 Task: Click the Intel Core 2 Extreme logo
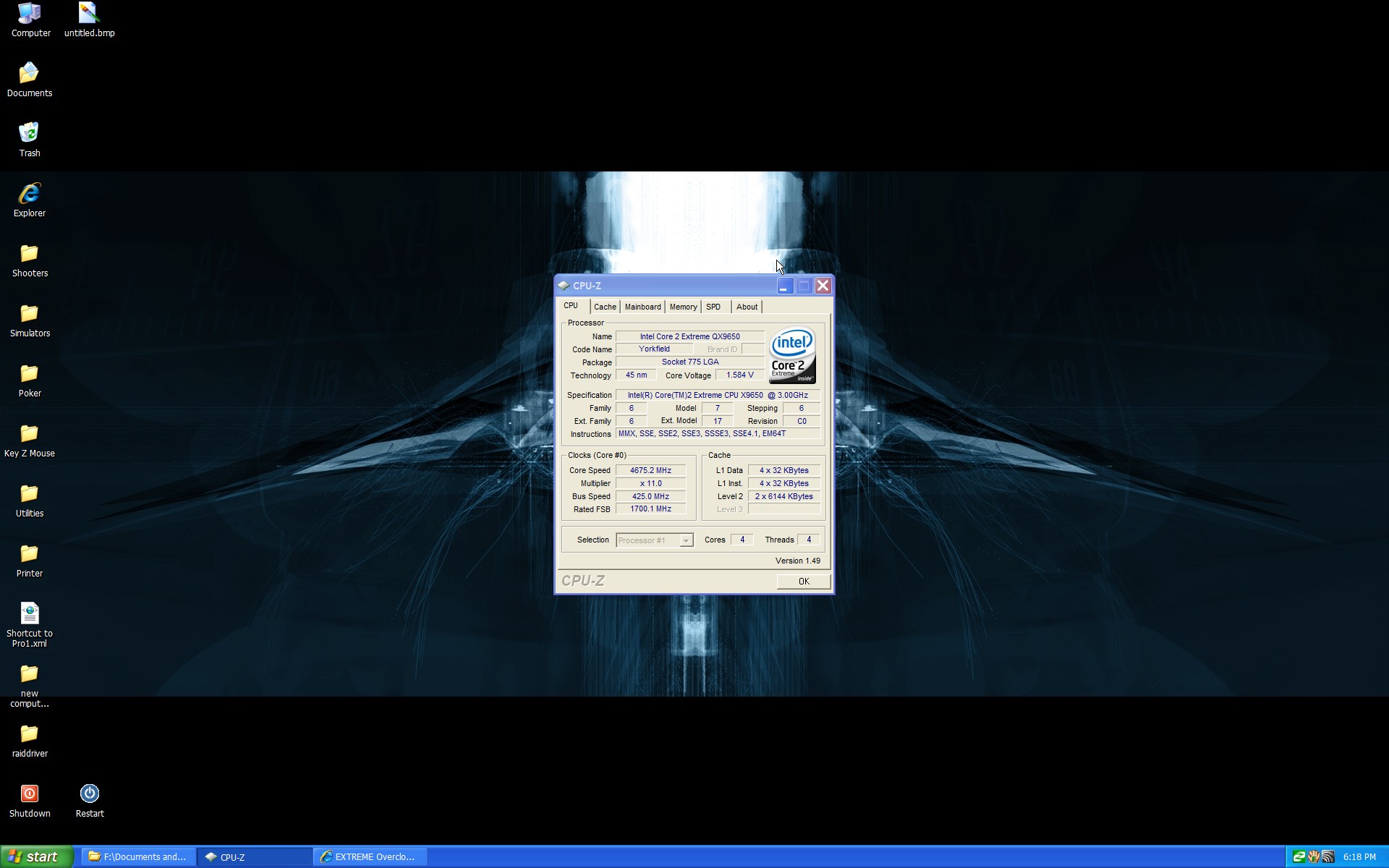[x=792, y=355]
